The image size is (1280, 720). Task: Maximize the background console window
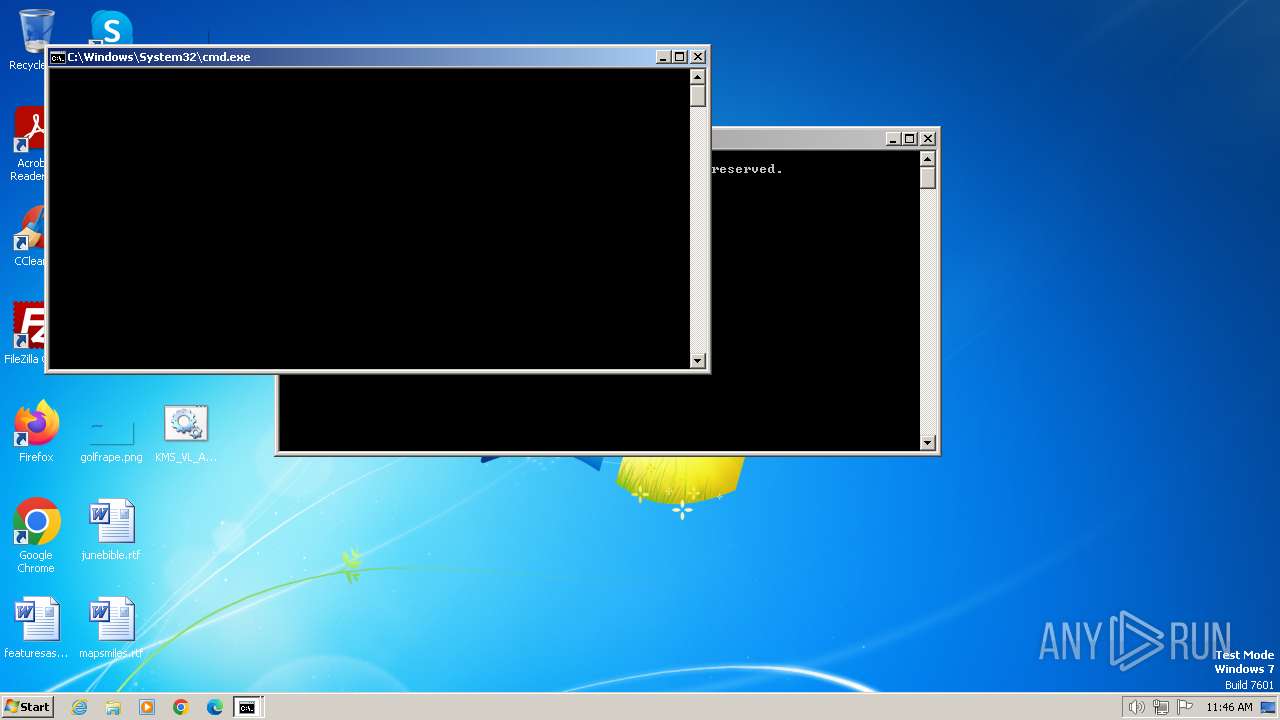(x=910, y=139)
